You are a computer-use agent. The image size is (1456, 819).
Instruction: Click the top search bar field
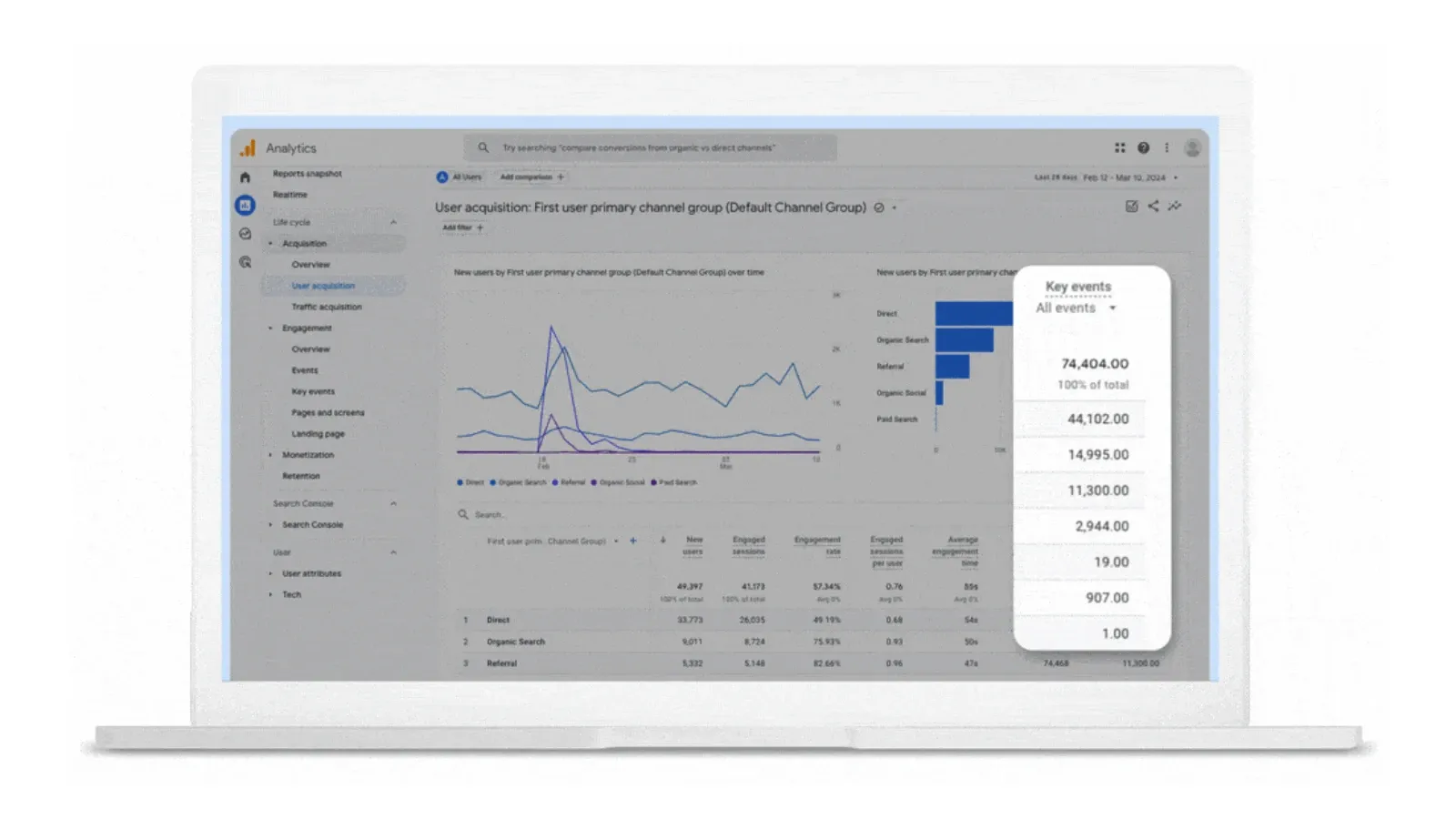(x=650, y=147)
